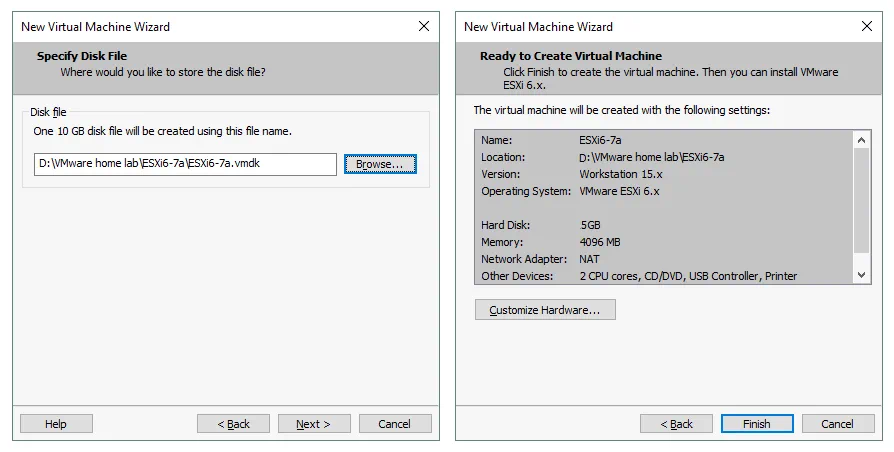The width and height of the screenshot is (894, 452).
Task: Click the settings list scroll up arrow
Action: (862, 140)
